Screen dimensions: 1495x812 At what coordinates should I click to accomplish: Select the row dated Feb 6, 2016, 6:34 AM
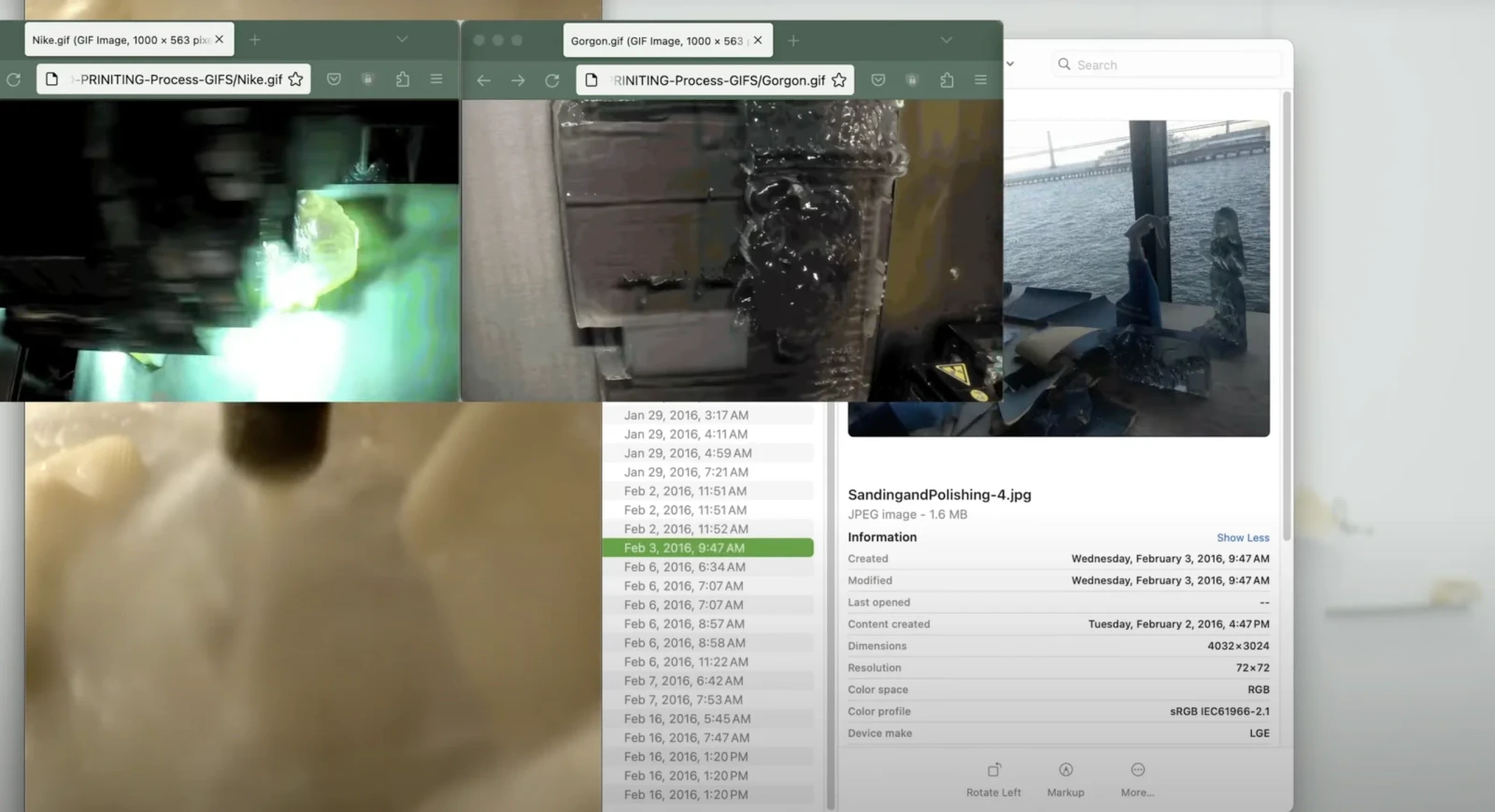click(708, 567)
